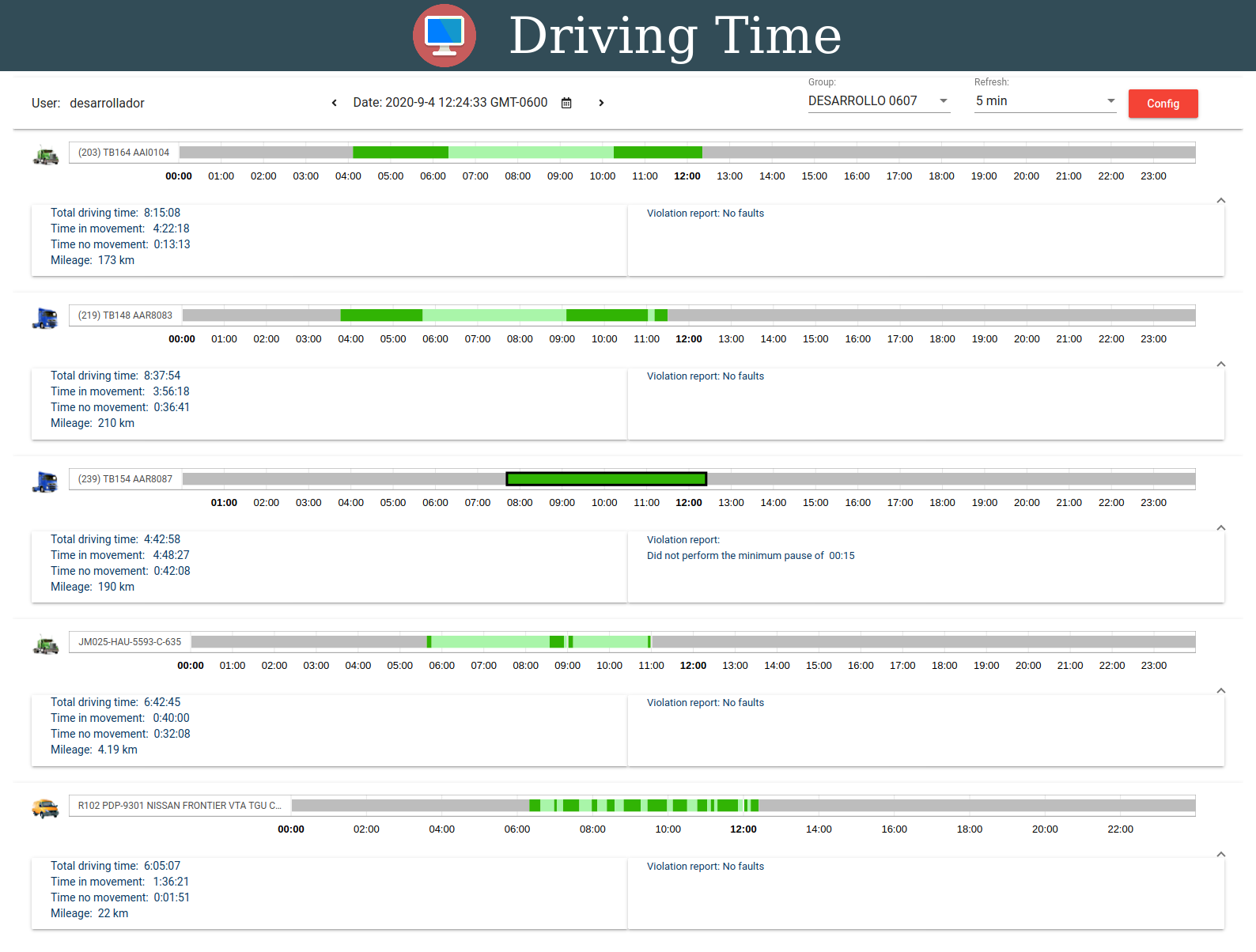Select the yellow pickup icon for R102

click(45, 808)
